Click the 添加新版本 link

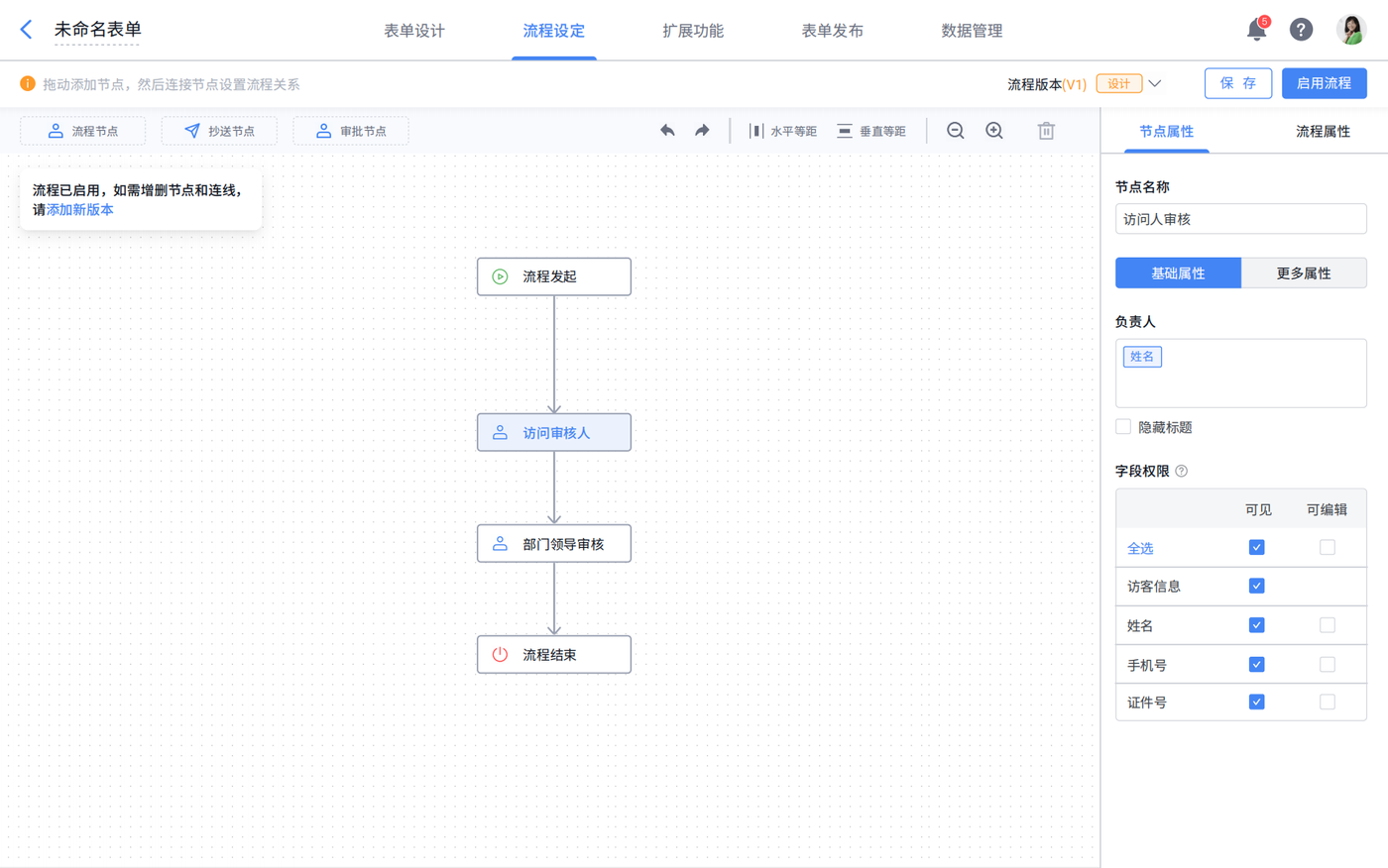[80, 210]
